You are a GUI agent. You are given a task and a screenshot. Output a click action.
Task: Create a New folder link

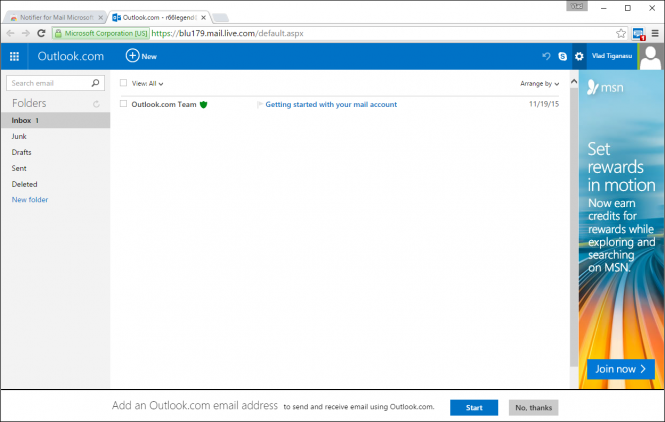click(x=30, y=200)
